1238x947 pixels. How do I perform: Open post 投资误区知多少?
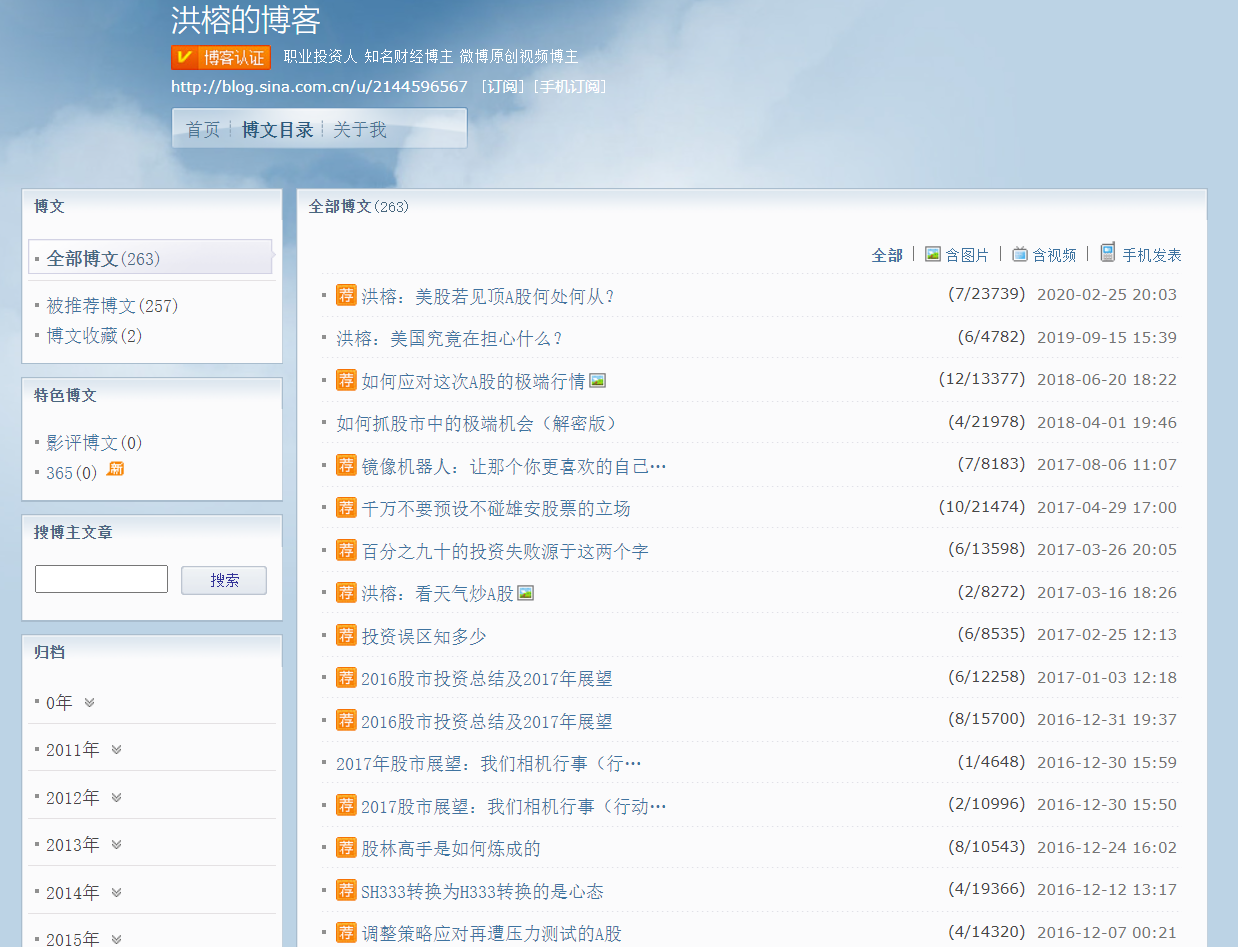click(x=424, y=636)
